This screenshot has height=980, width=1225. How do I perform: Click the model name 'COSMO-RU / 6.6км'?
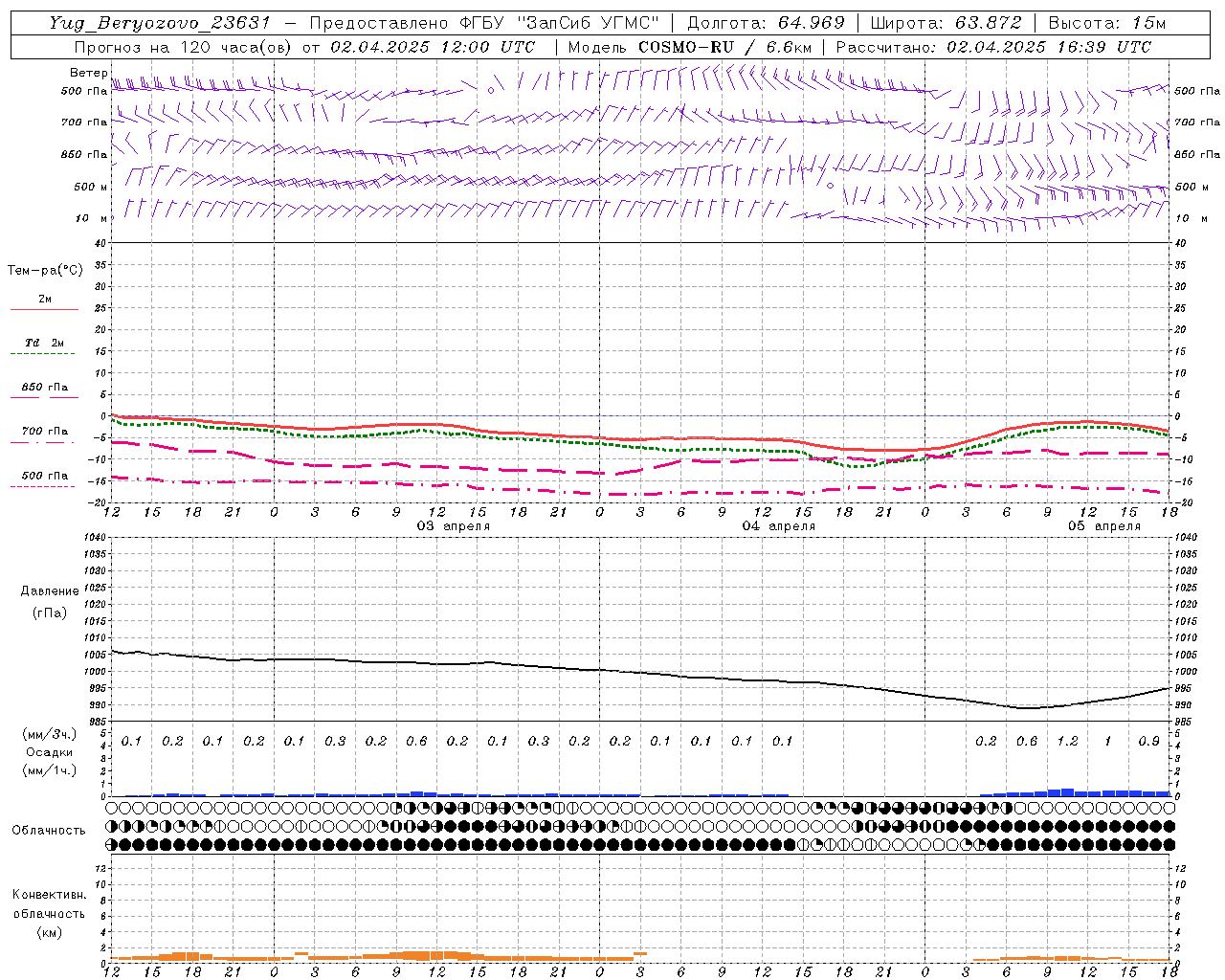pyautogui.click(x=725, y=47)
